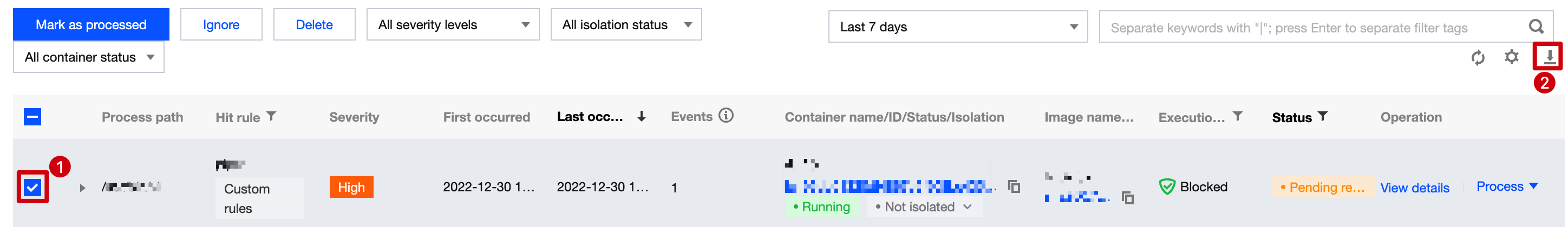
Task: Filter by Hit rule funnel icon
Action: (271, 116)
